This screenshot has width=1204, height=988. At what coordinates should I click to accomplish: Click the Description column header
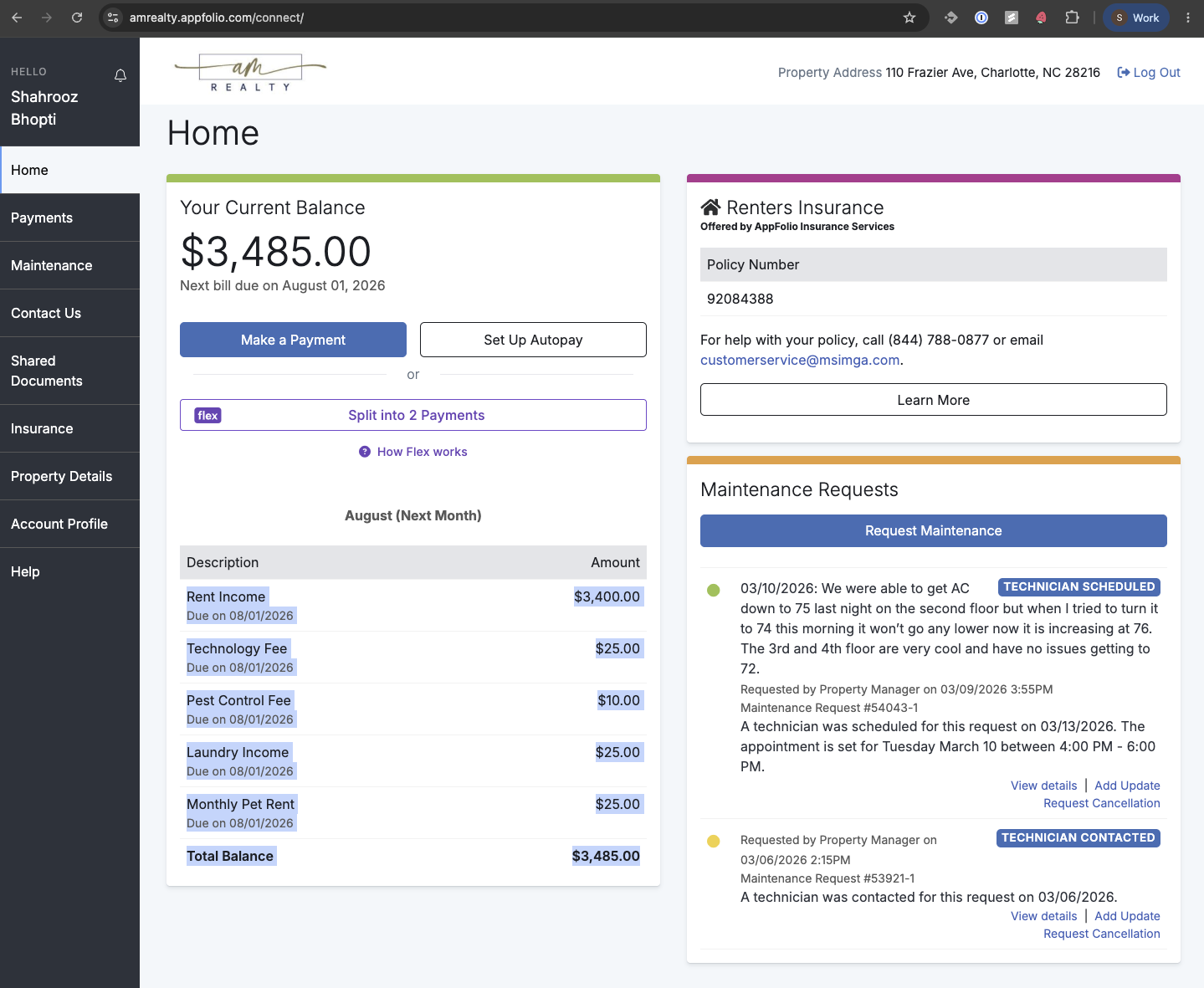coord(223,562)
